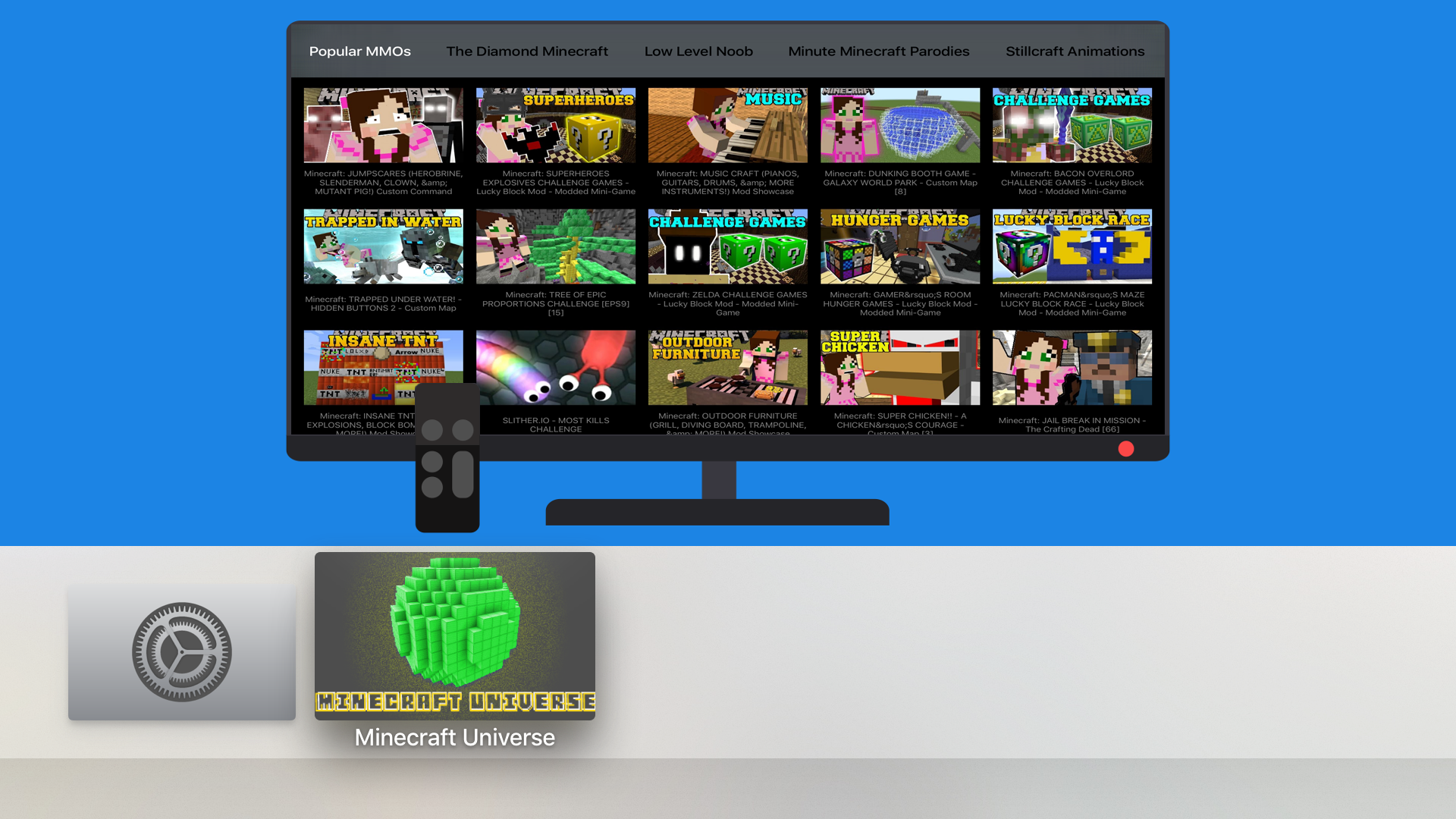
Task: Click the 'Minecraft: DUNKING BOOTH GAME' title text
Action: pyautogui.click(x=900, y=183)
